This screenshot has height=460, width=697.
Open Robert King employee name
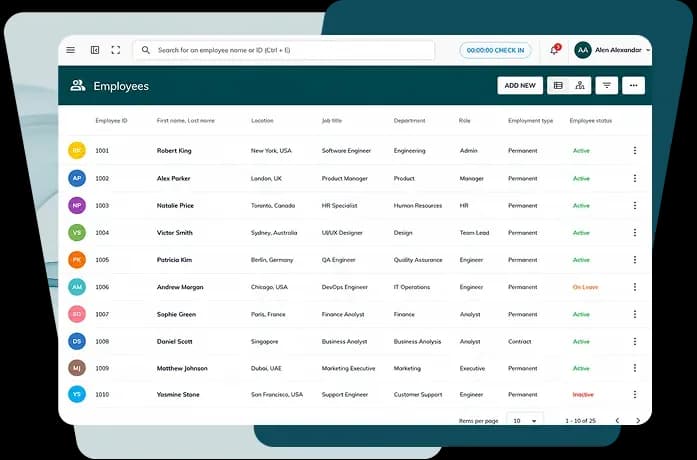174,151
